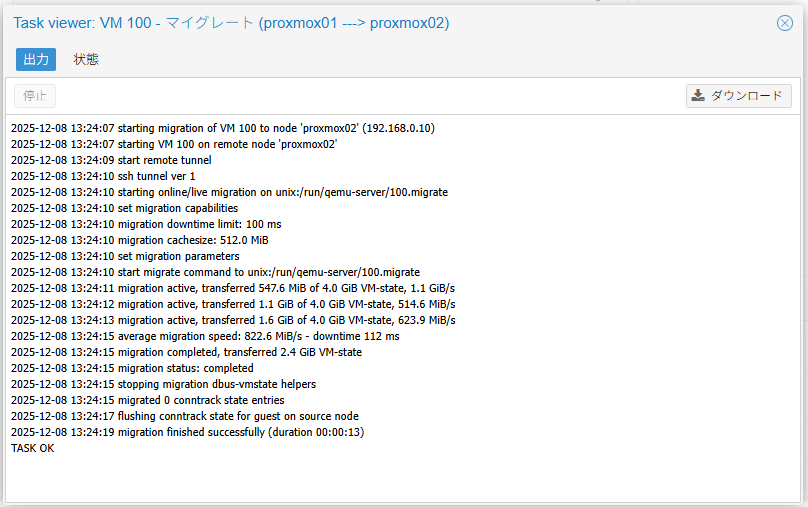Click the 'migration downtime limit: 100 ms' line

click(146, 224)
